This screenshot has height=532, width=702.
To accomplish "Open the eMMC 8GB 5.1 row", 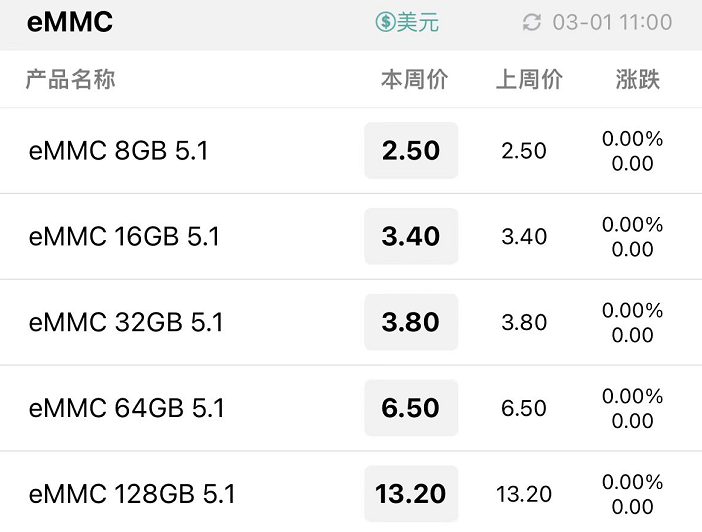I will click(351, 150).
